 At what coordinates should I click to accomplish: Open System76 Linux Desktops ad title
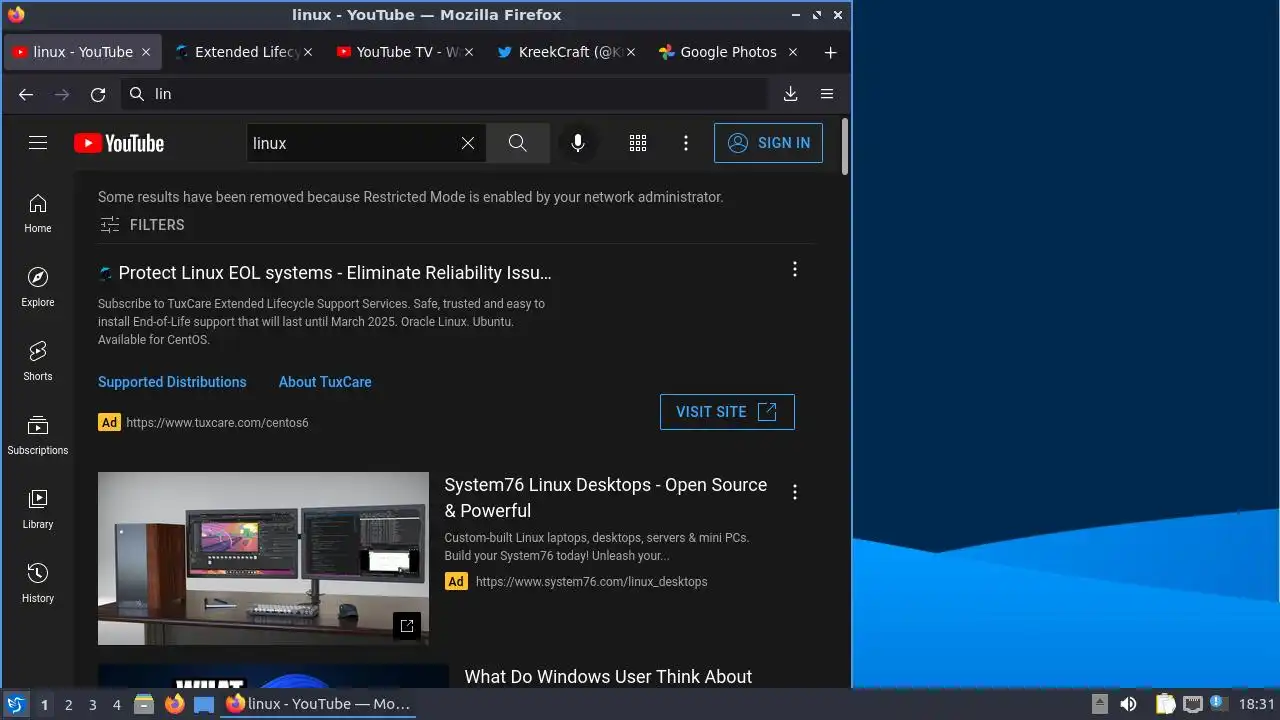click(x=606, y=497)
